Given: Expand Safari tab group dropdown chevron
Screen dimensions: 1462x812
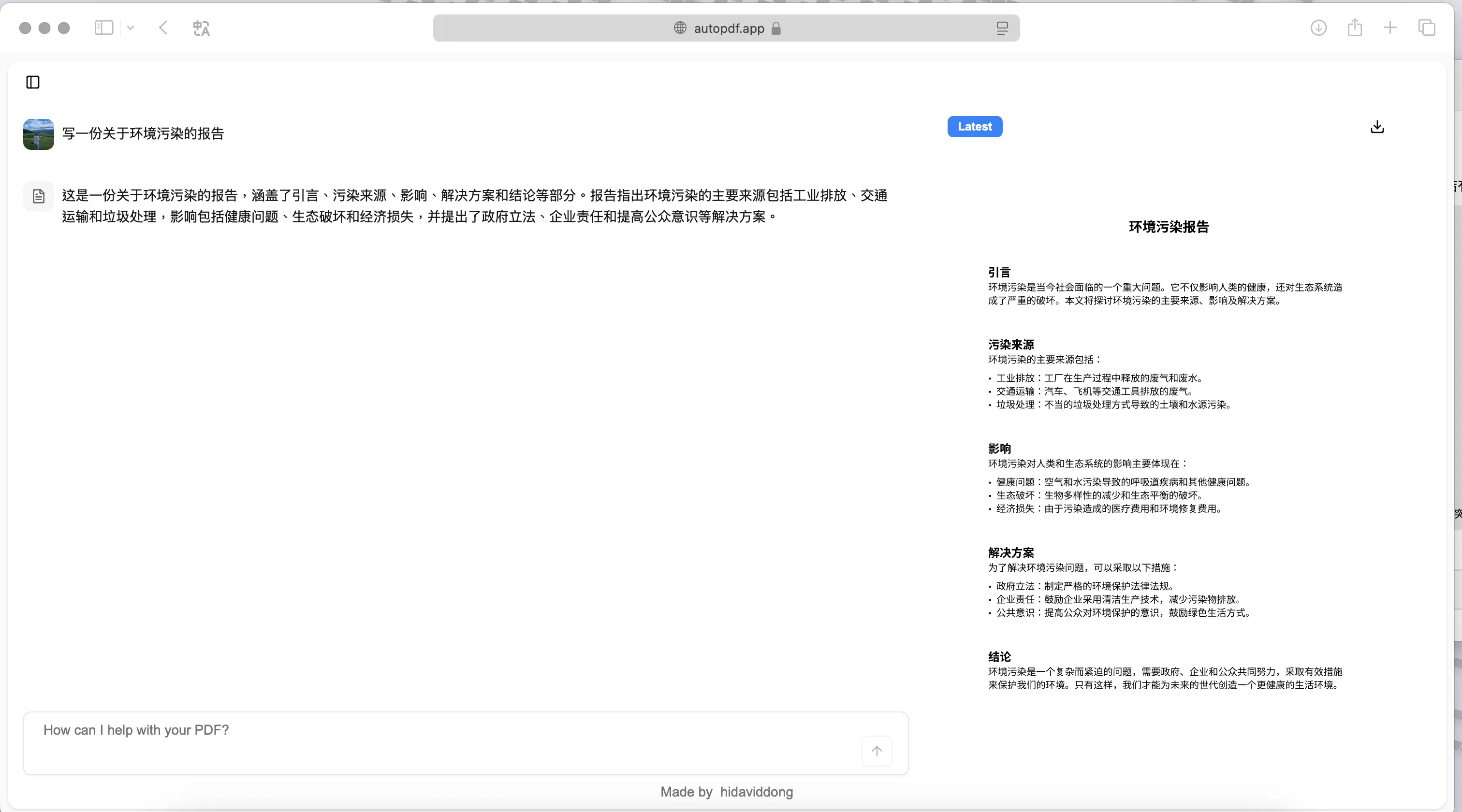Looking at the screenshot, I should pos(131,28).
